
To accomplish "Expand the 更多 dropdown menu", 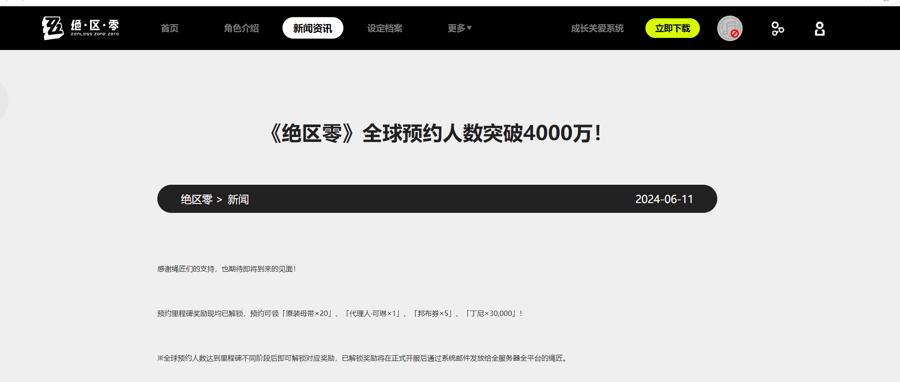I will (460, 28).
